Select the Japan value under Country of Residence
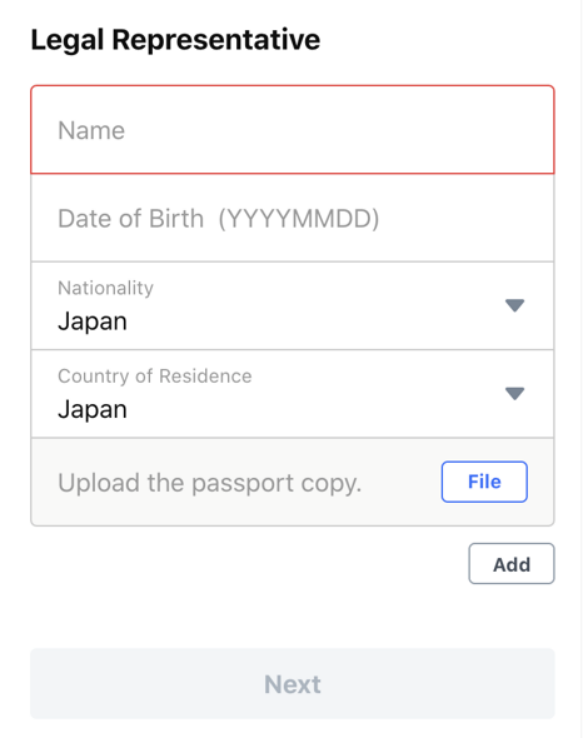The width and height of the screenshot is (583, 738). 92,409
